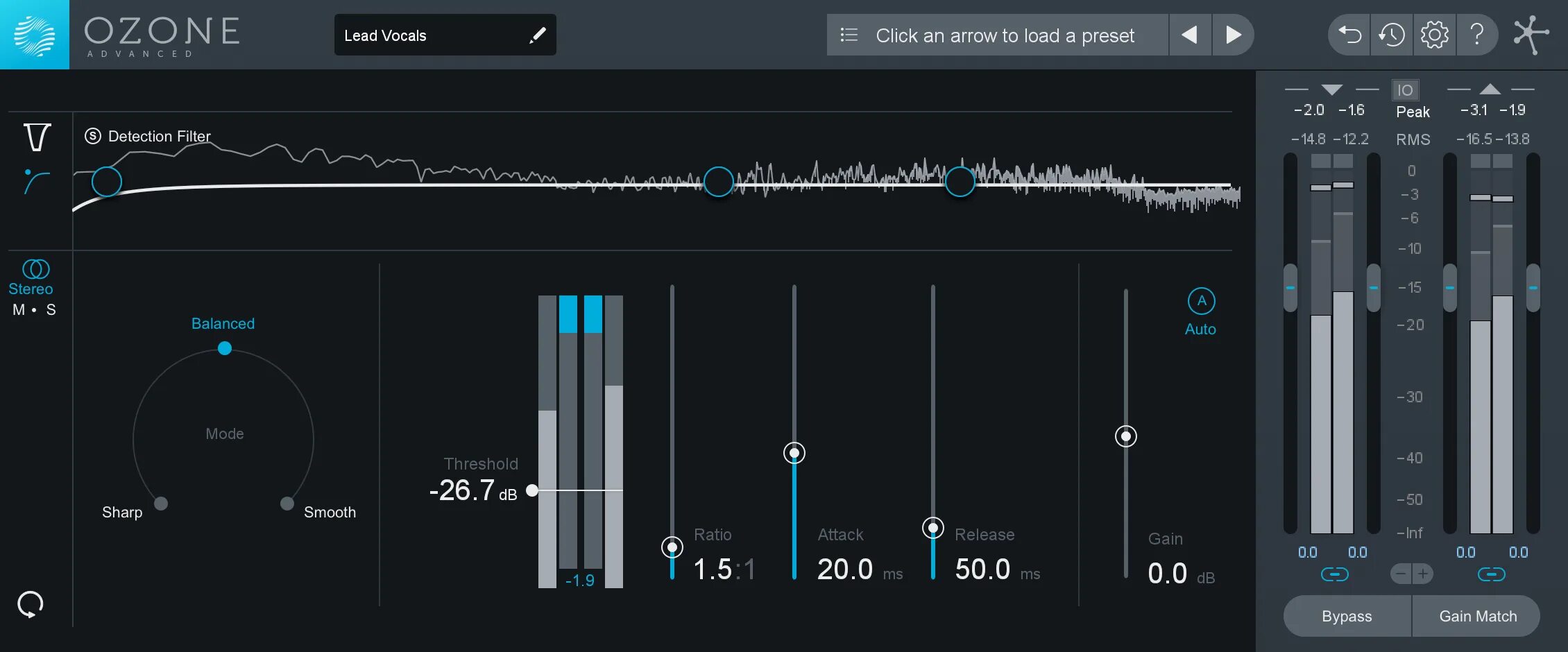Load the previous preset with left arrow
The height and width of the screenshot is (652, 1568).
1190,35
